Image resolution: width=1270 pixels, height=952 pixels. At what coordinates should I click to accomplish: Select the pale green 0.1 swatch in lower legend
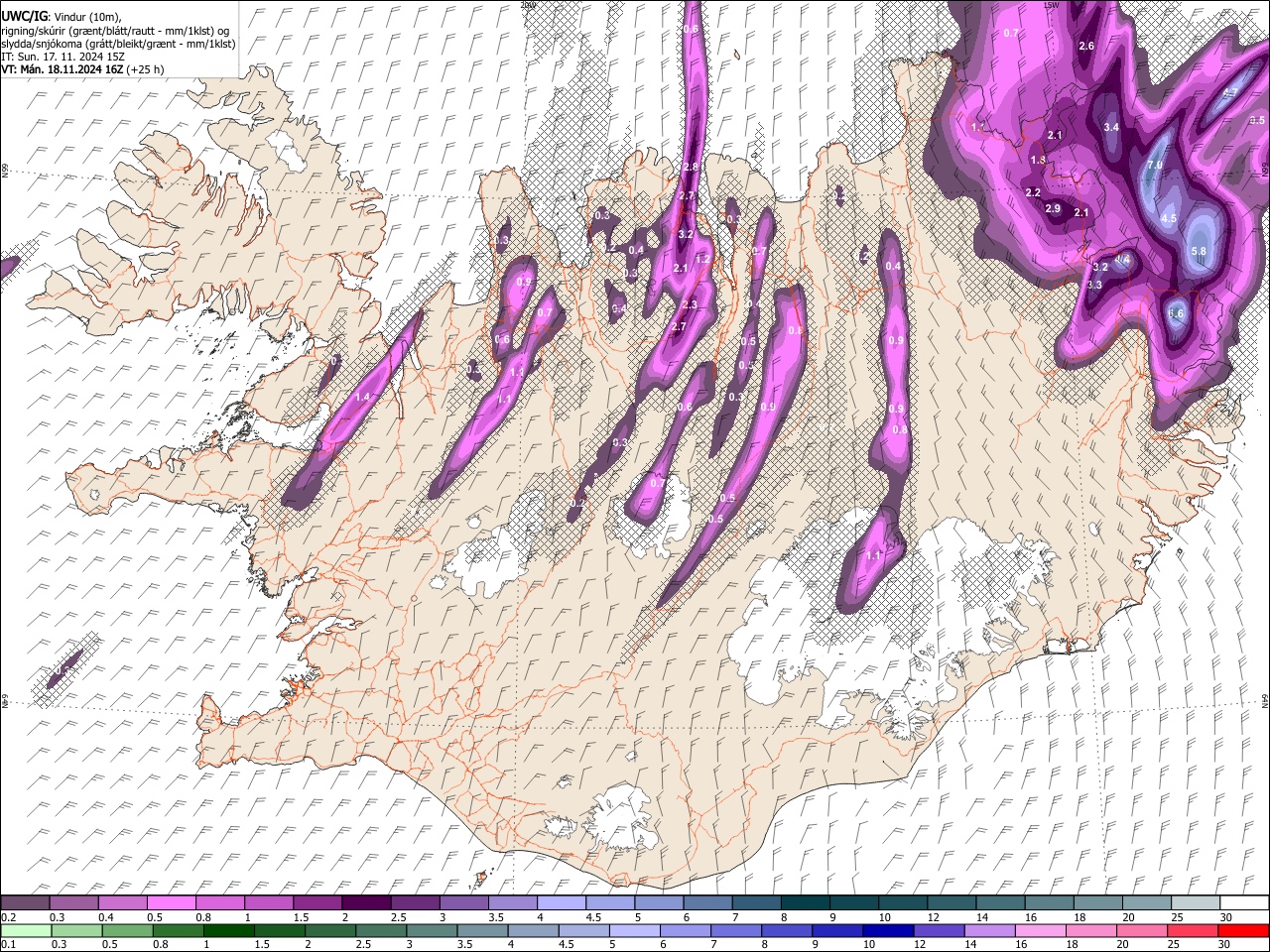tap(26, 931)
